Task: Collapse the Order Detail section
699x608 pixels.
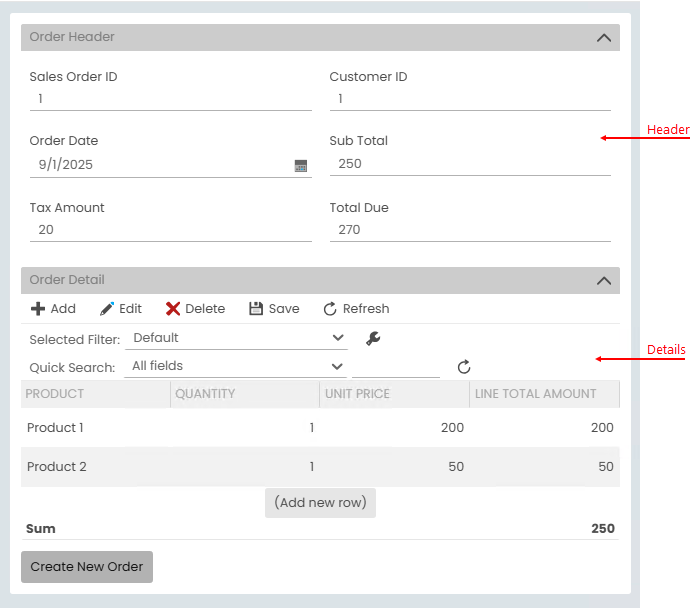Action: (x=603, y=281)
